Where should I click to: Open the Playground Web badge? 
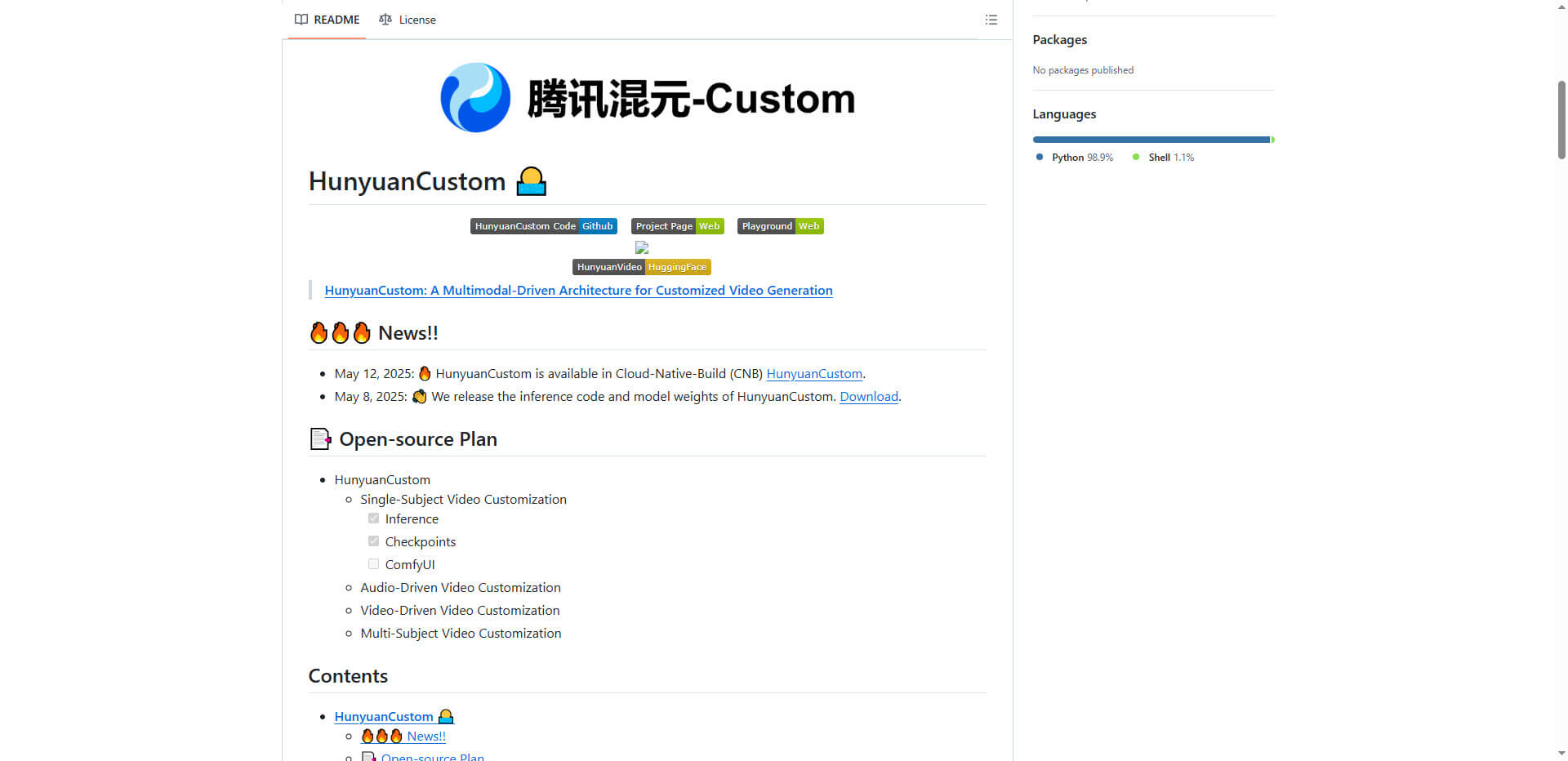[x=781, y=226]
